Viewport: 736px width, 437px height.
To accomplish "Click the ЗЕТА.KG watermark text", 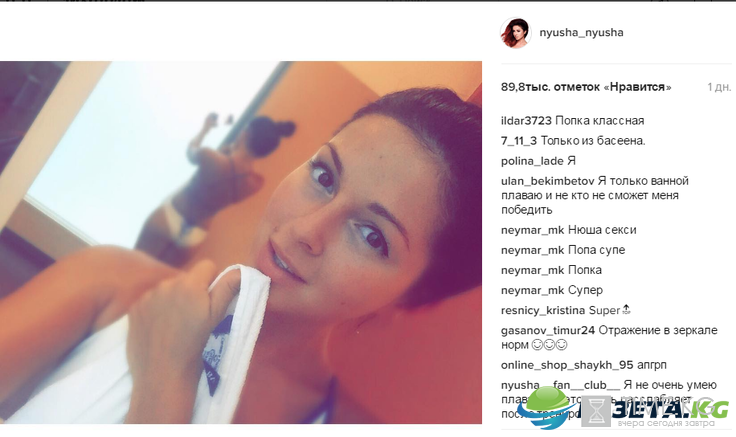I will click(x=670, y=409).
